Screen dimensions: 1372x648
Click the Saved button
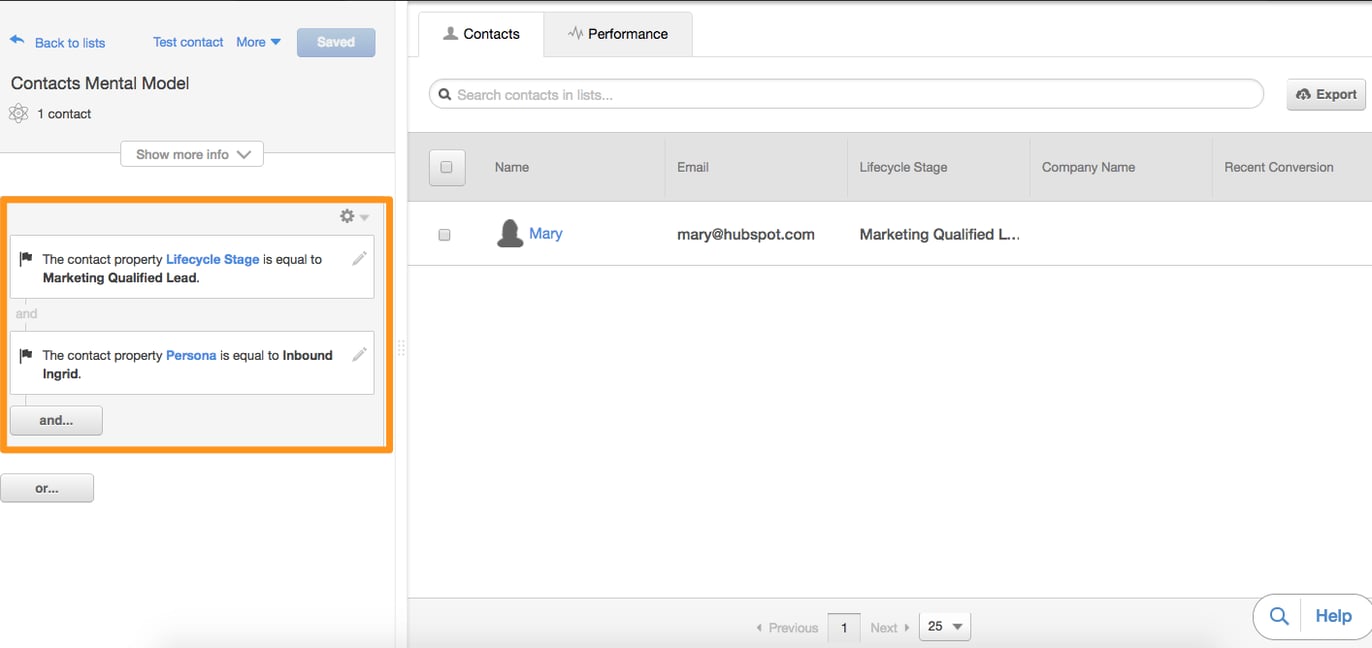336,42
